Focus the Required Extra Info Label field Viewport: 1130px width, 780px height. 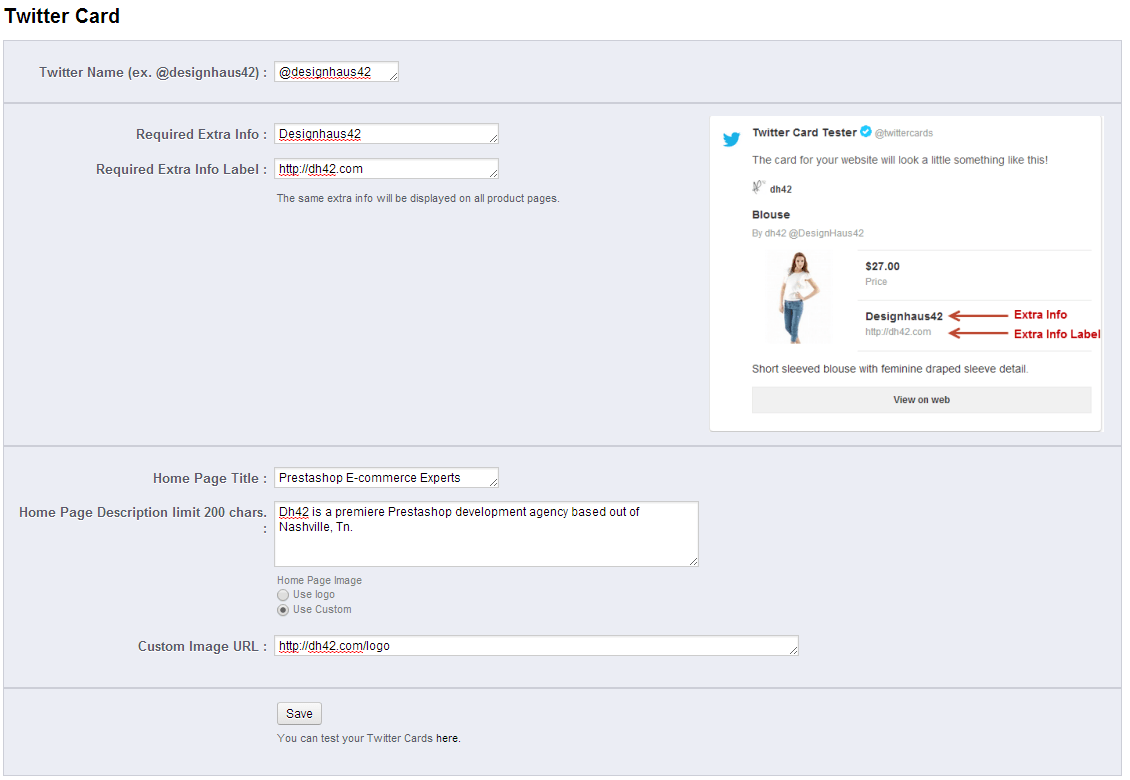point(386,169)
